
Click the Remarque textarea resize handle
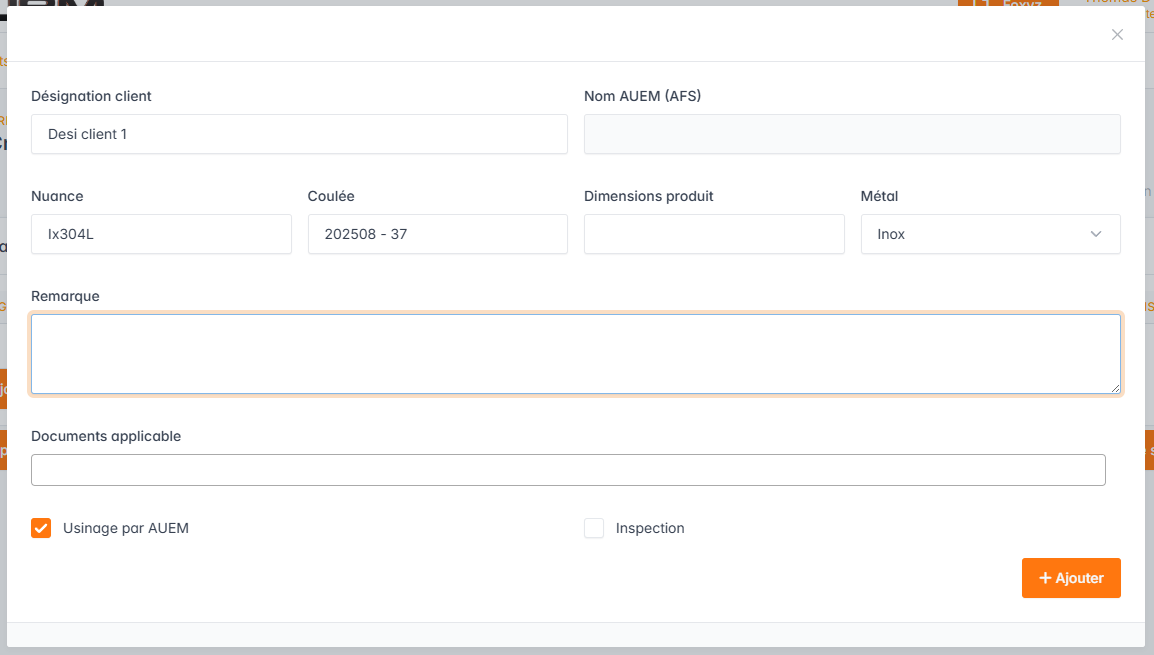coord(1115,388)
